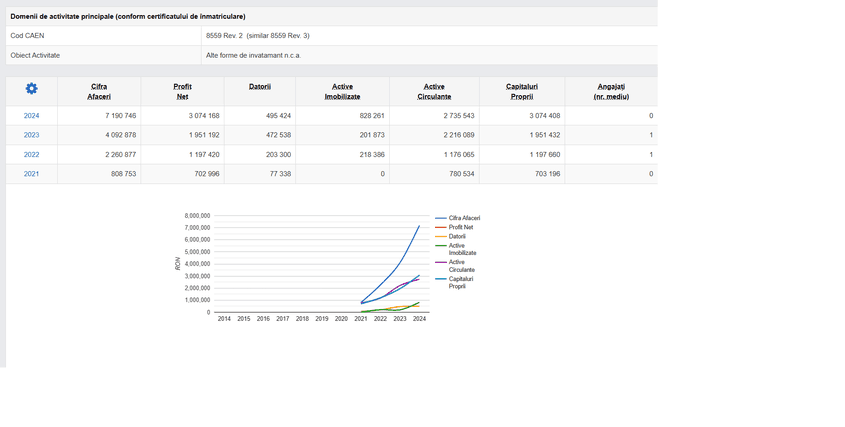Toggle Active Circulante legend entry in chart

coord(462,266)
